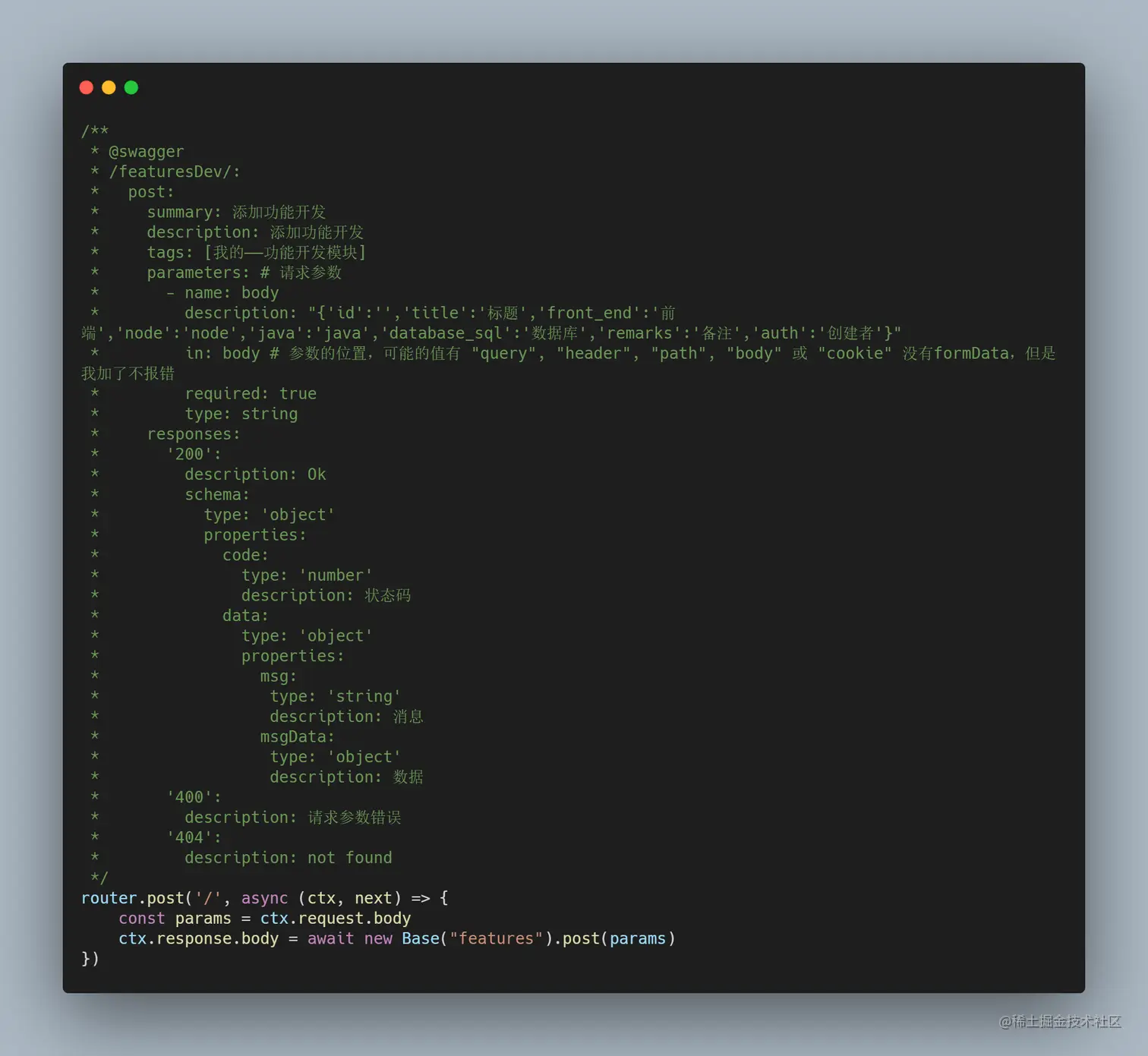Click the yellow minimize window dot
The height and width of the screenshot is (1056, 1148).
(109, 88)
